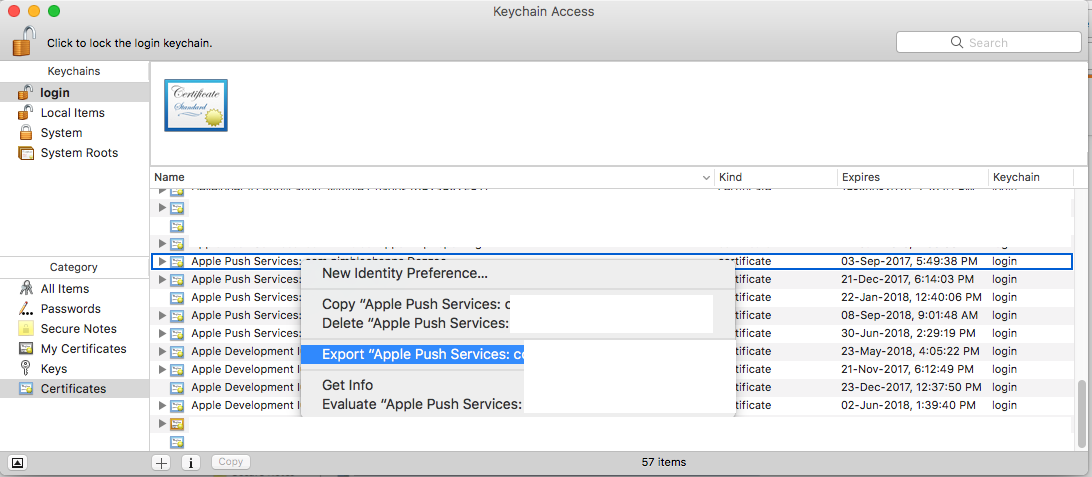Expand the certificate expiring 02-Jun-2018
This screenshot has width=1092, height=477.
[162, 405]
